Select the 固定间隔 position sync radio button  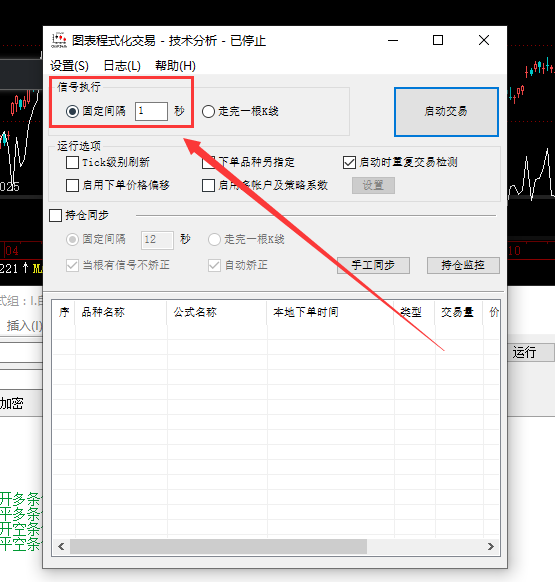(x=72, y=239)
